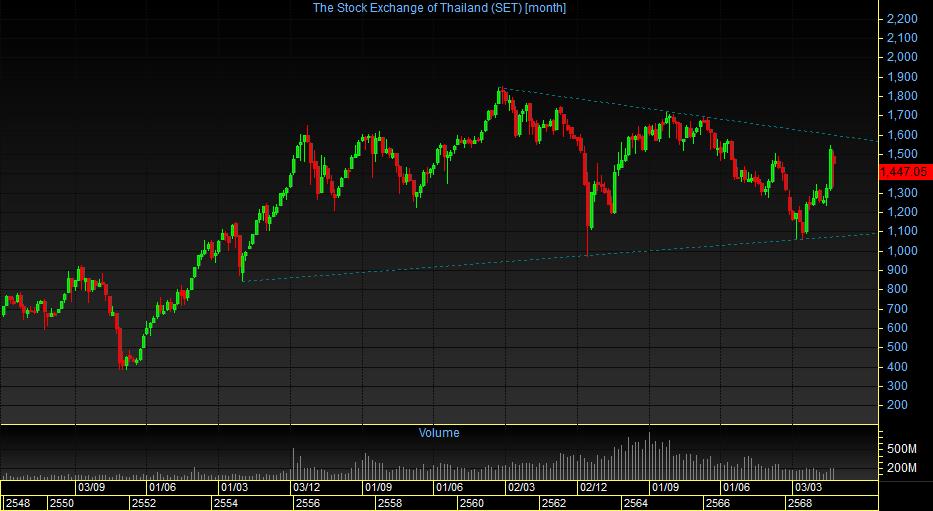The width and height of the screenshot is (933, 511).
Task: Click the 600 price axis label
Action: click(896, 328)
